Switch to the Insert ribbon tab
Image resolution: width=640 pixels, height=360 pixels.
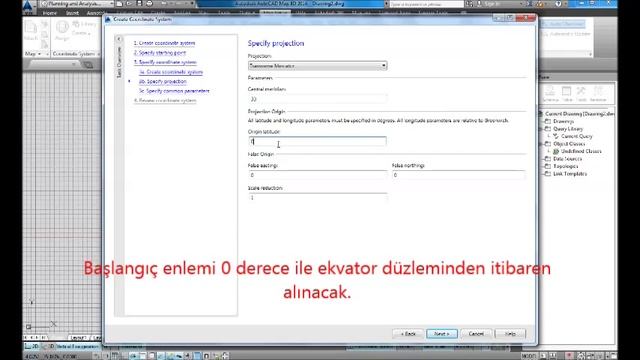click(x=72, y=13)
